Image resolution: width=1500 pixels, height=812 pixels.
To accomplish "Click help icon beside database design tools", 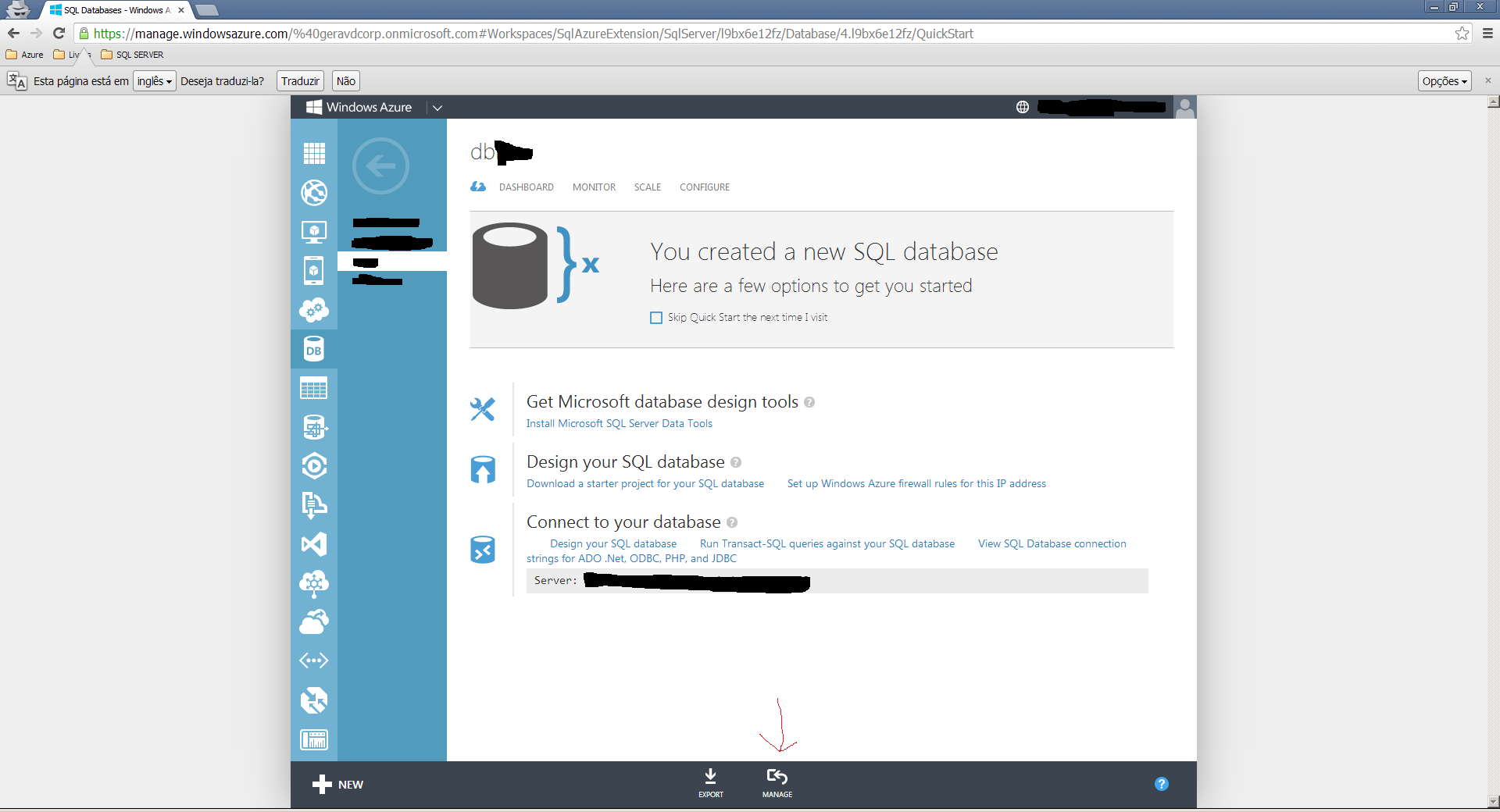I will click(x=809, y=402).
